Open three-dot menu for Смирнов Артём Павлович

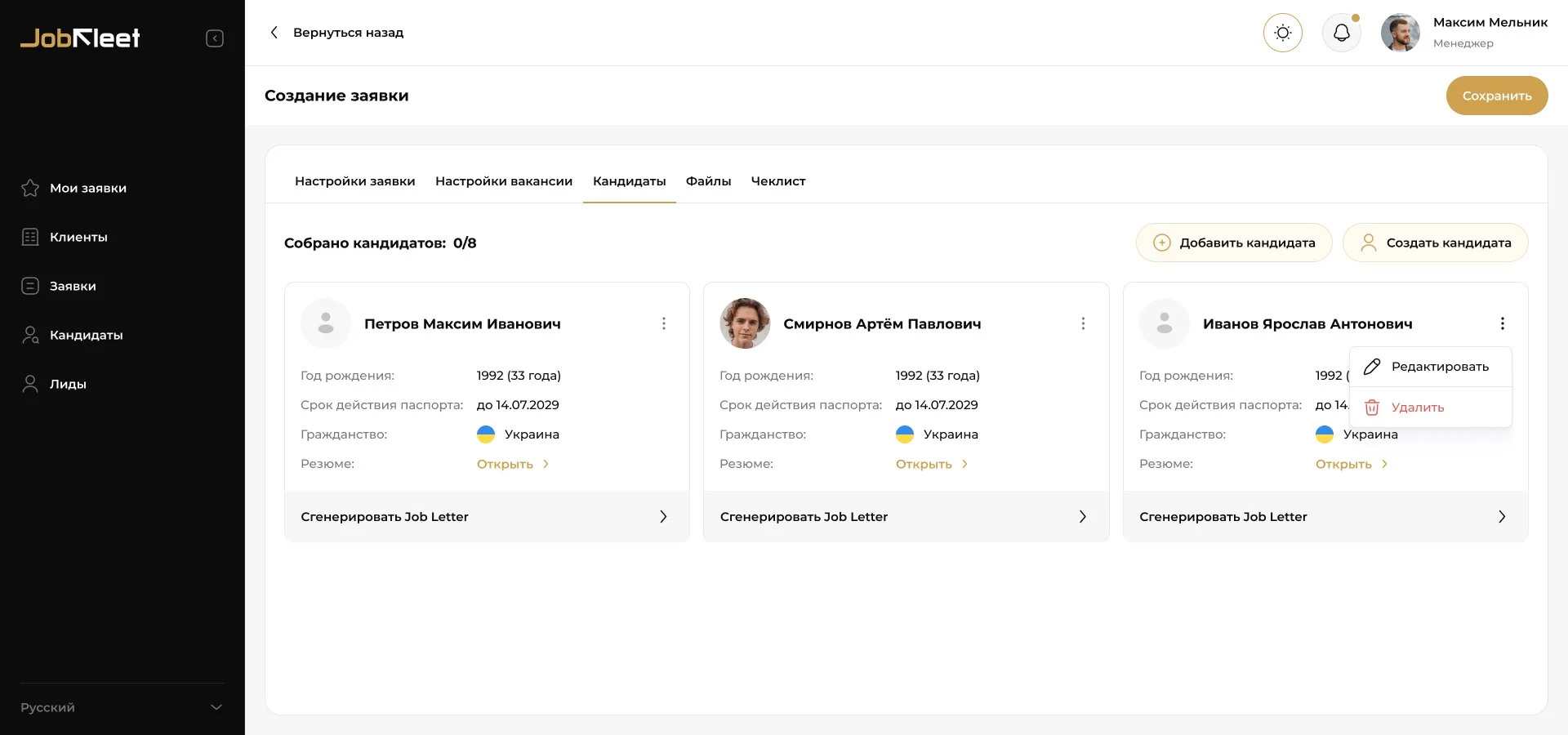tap(1083, 323)
